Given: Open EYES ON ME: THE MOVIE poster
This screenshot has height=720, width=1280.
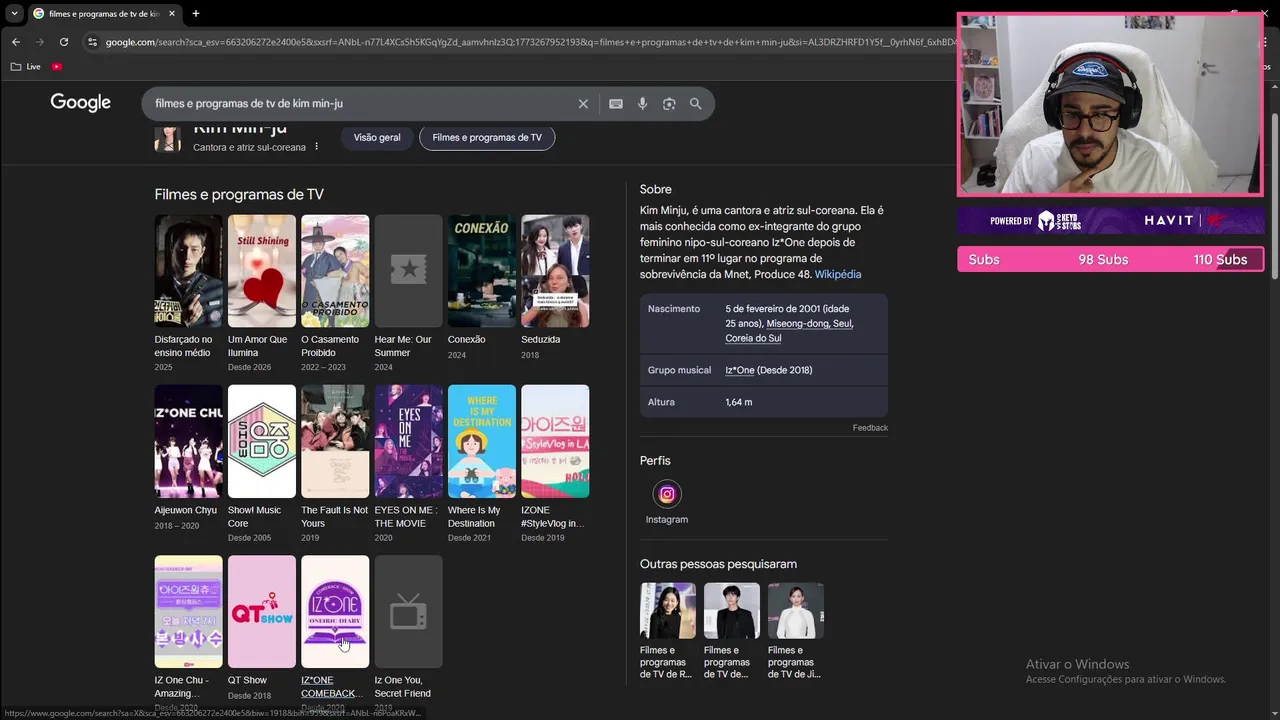Looking at the screenshot, I should [408, 441].
